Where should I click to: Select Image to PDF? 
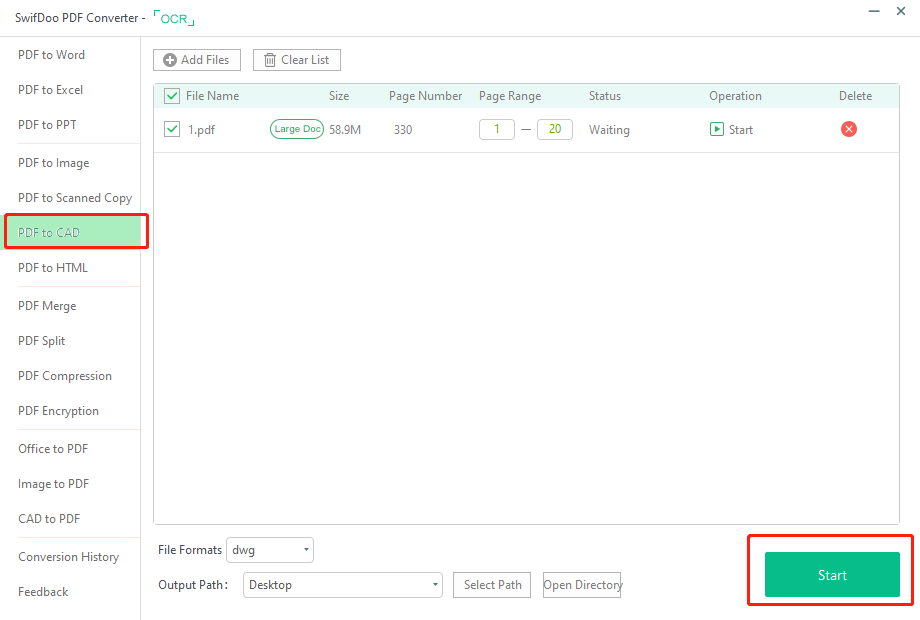(53, 484)
